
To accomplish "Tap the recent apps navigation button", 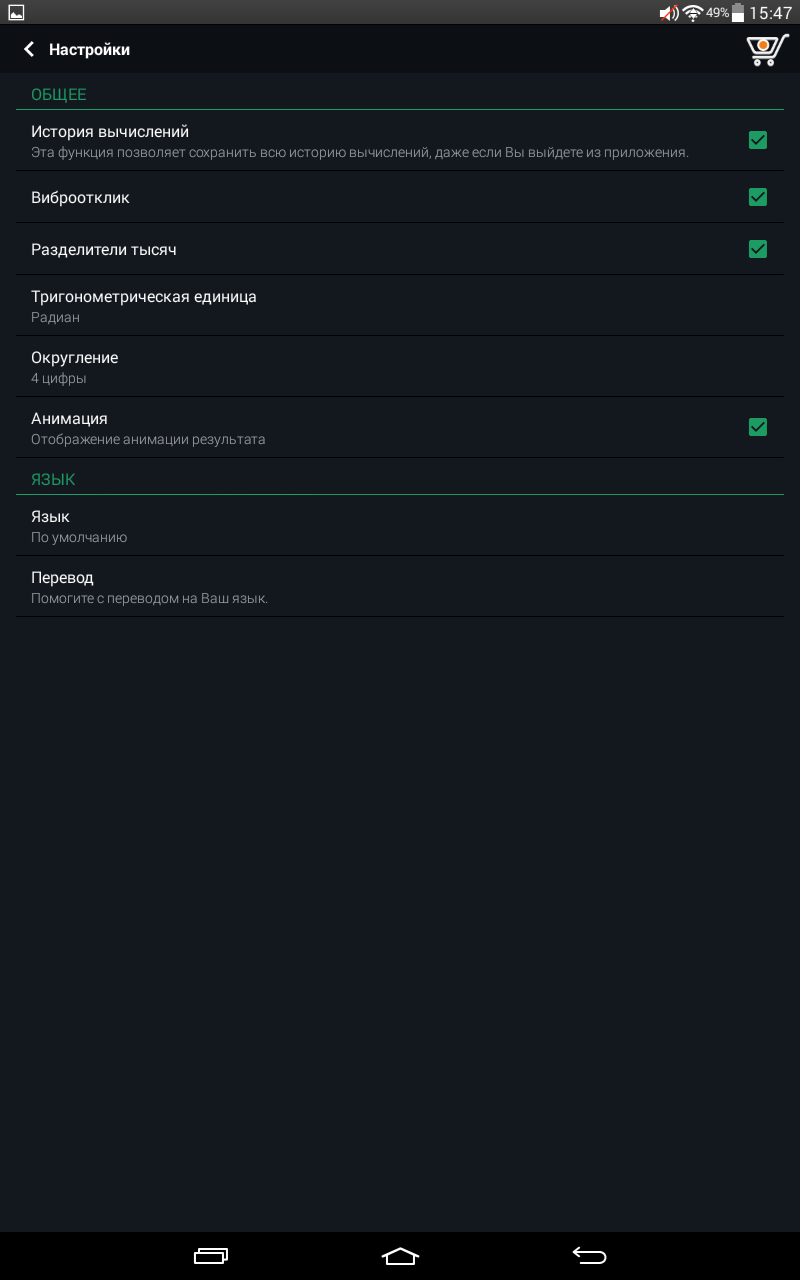I will [211, 1256].
